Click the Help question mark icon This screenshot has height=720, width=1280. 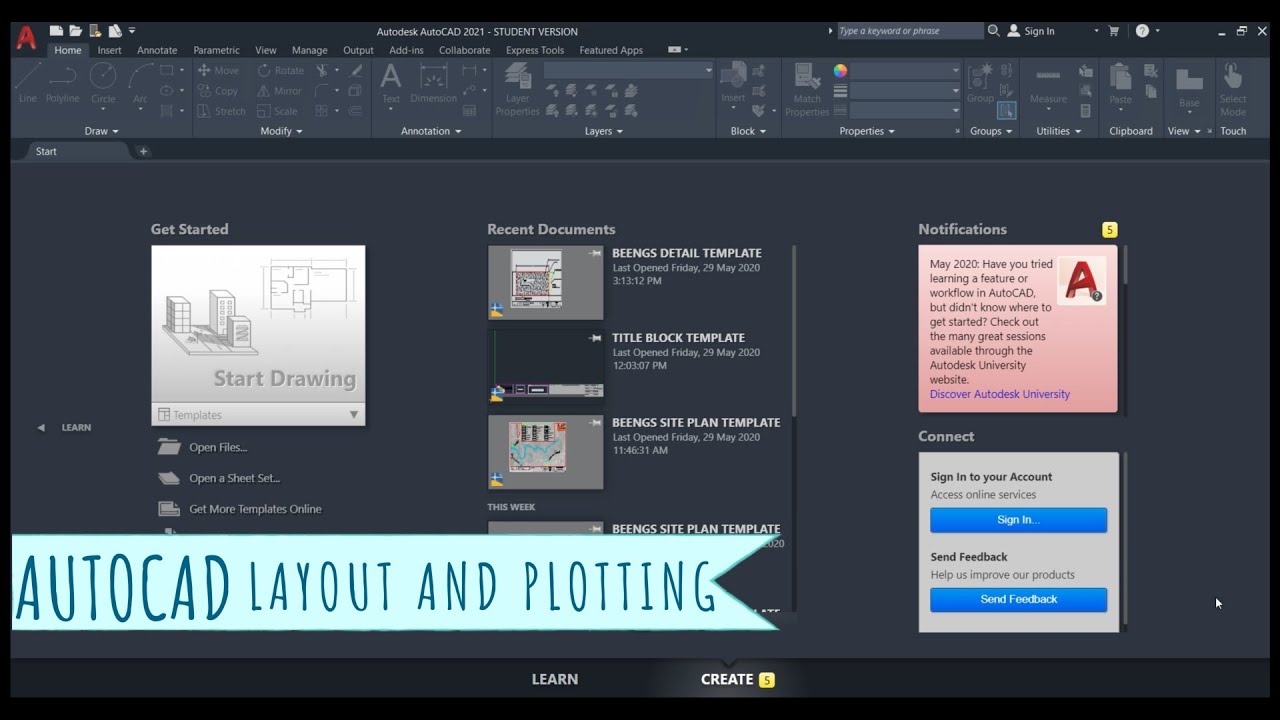(1143, 31)
